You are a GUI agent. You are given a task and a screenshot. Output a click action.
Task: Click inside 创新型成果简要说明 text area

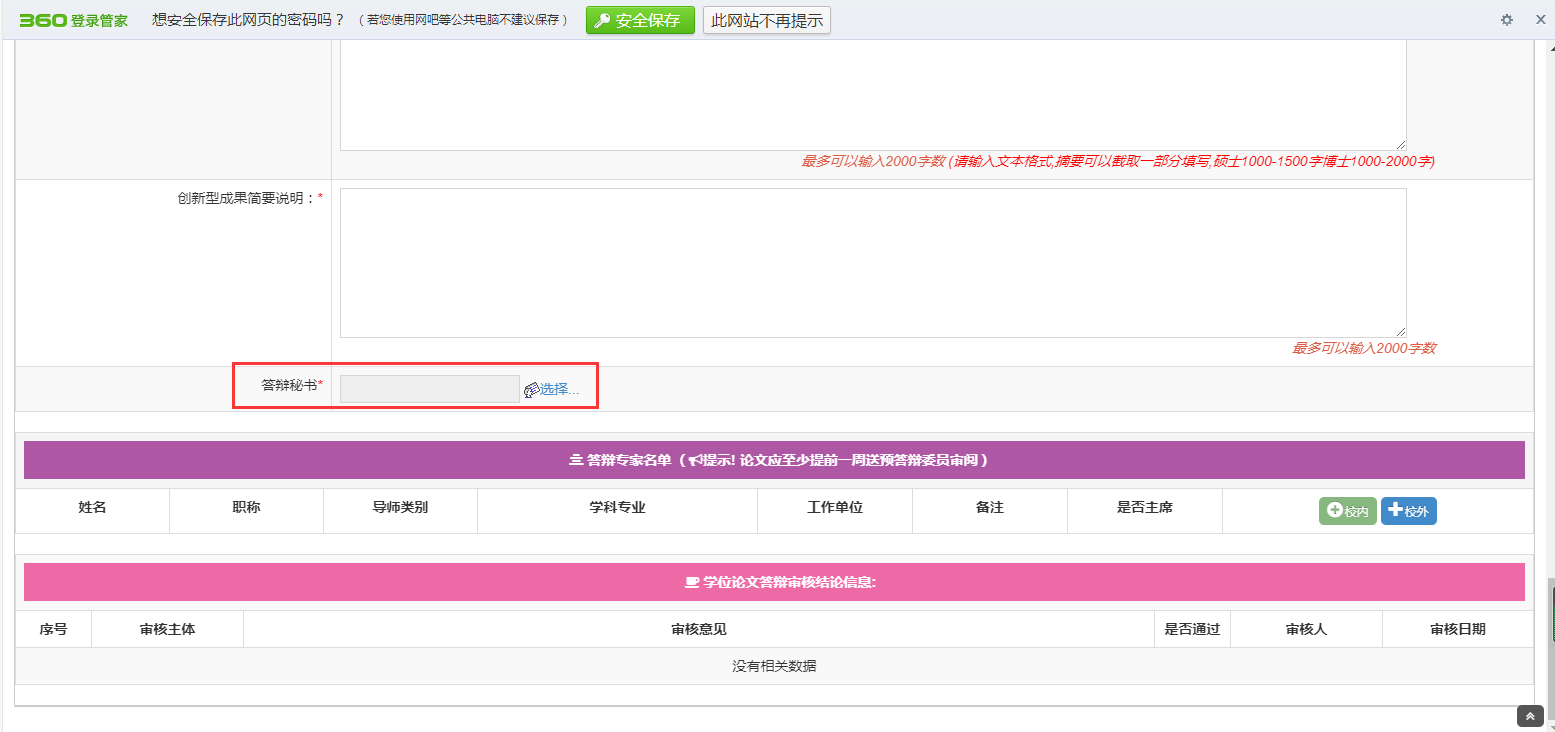pyautogui.click(x=872, y=262)
